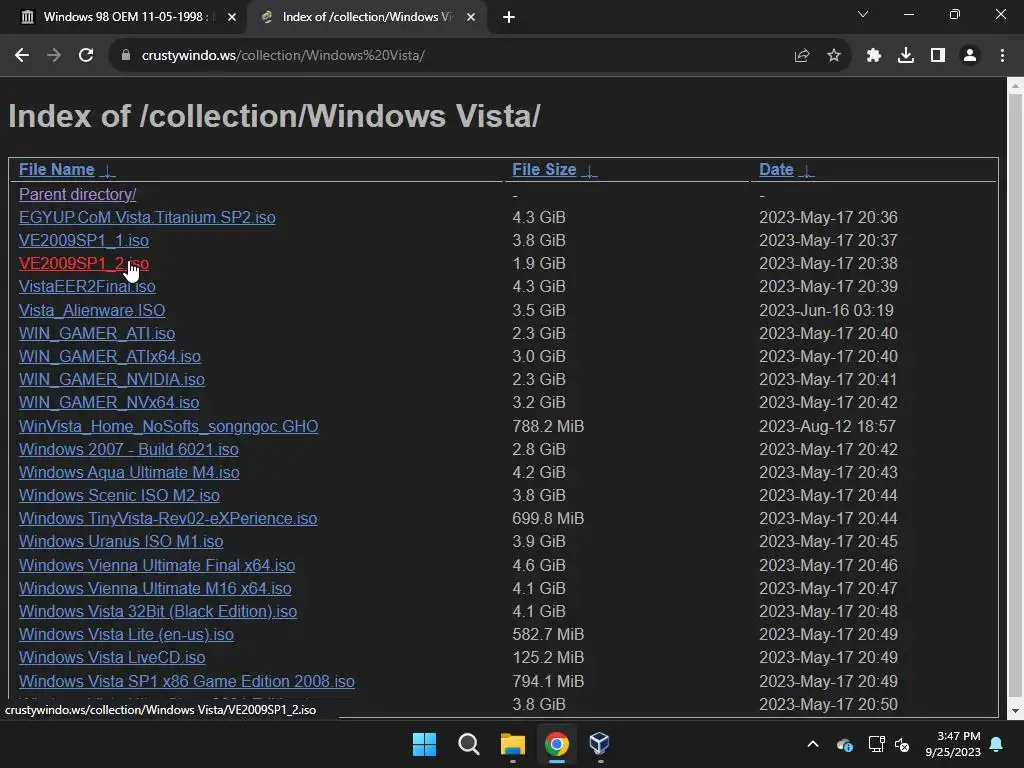Download Windows Vista 32Bit (Black Edition).iso
The height and width of the screenshot is (768, 1024).
158,611
